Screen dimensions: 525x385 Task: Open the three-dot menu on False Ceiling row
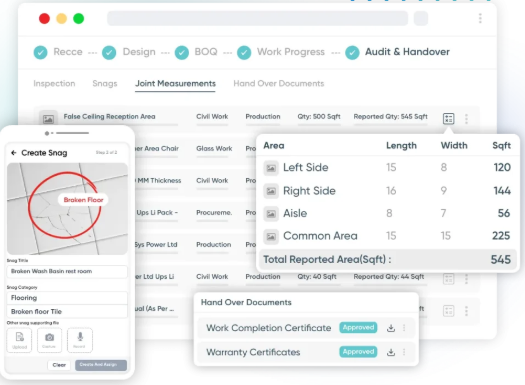coord(466,119)
